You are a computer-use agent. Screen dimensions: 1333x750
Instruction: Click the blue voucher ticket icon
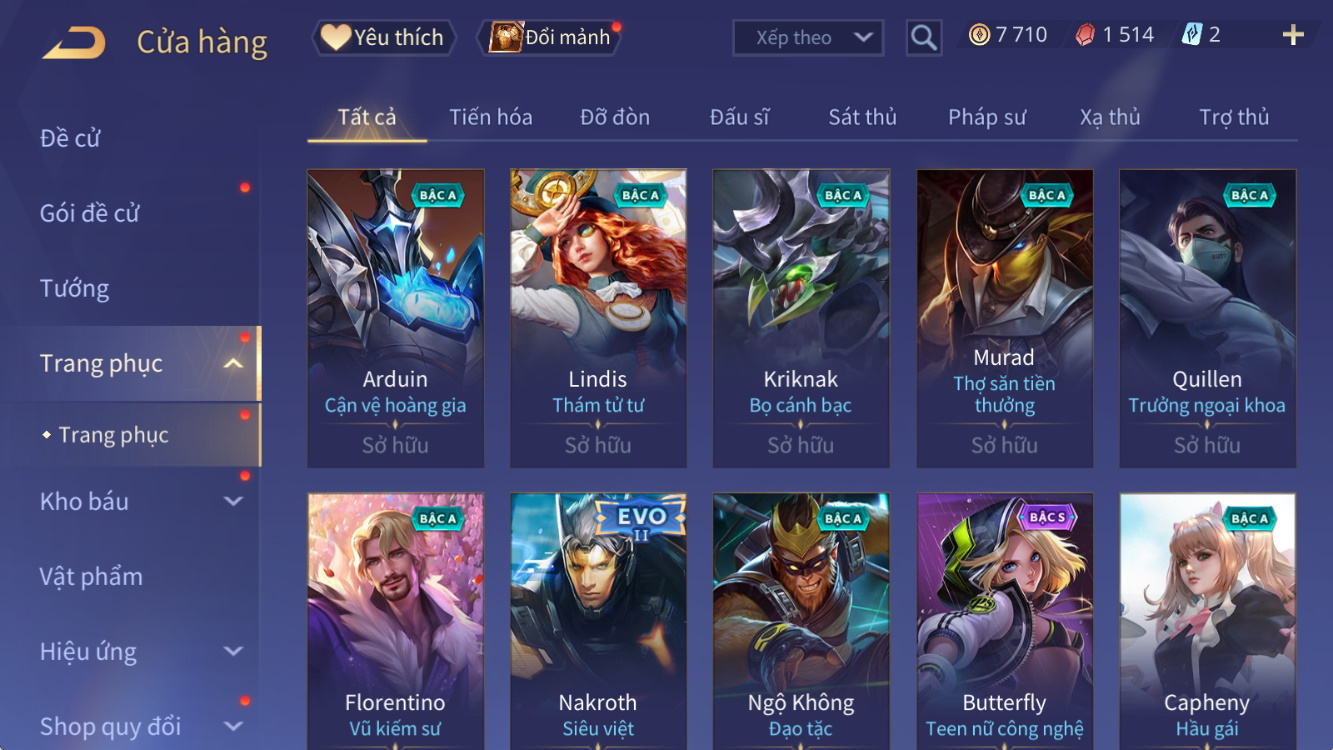pyautogui.click(x=1191, y=35)
